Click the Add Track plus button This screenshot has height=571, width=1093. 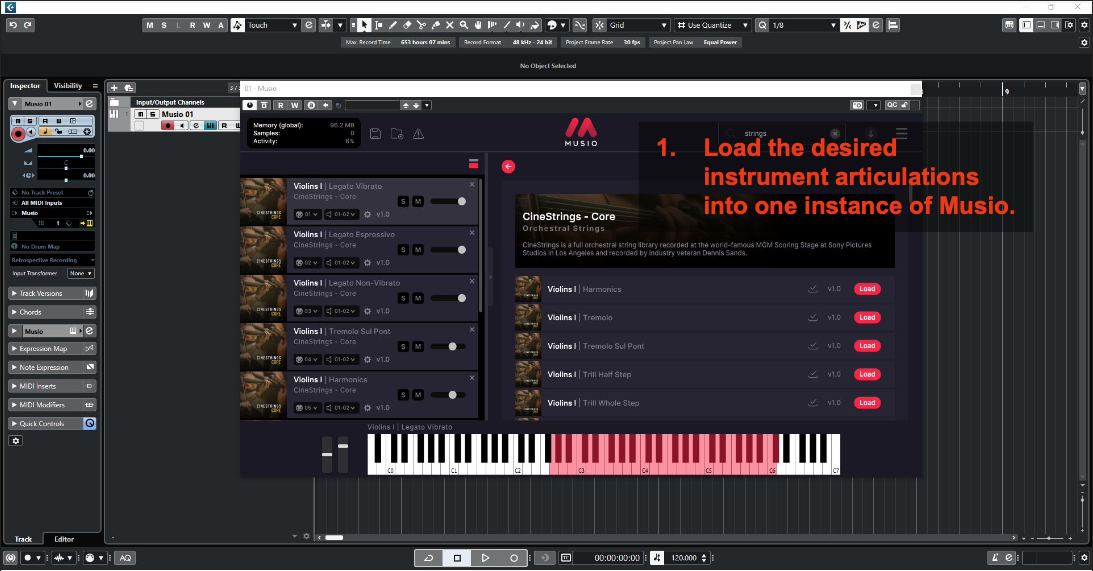coord(114,88)
